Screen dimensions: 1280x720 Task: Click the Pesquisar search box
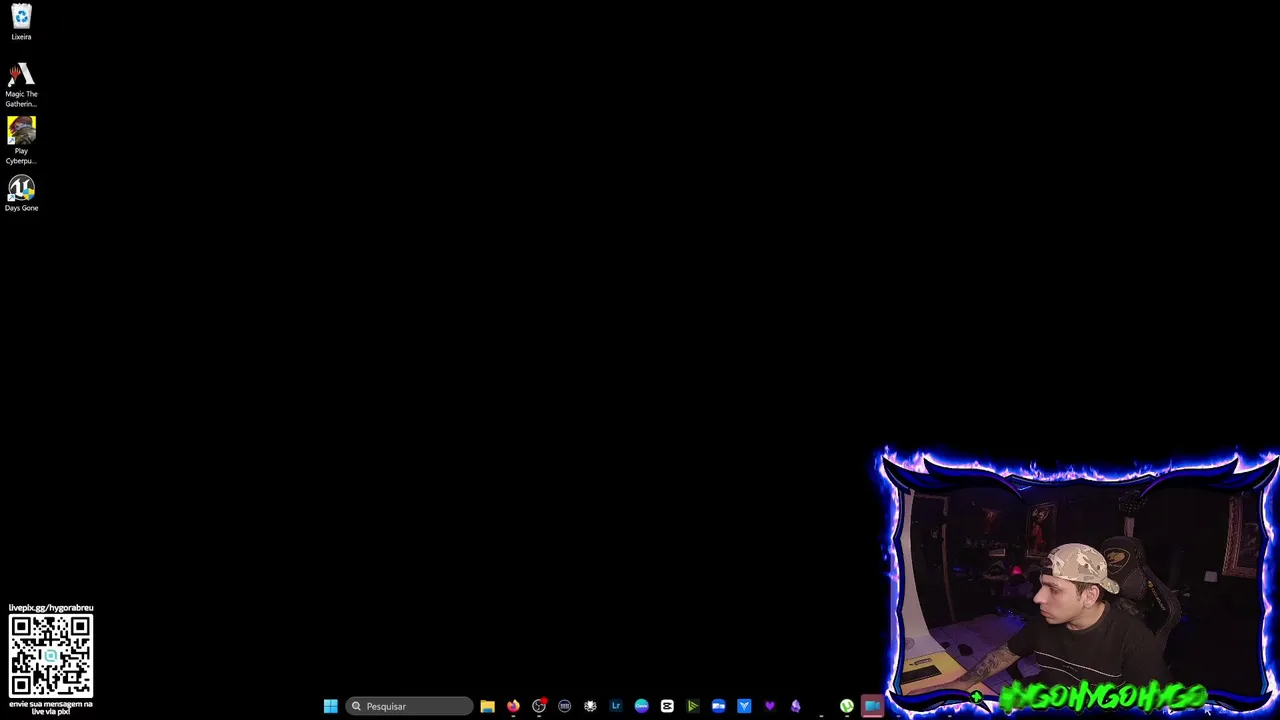tap(409, 706)
